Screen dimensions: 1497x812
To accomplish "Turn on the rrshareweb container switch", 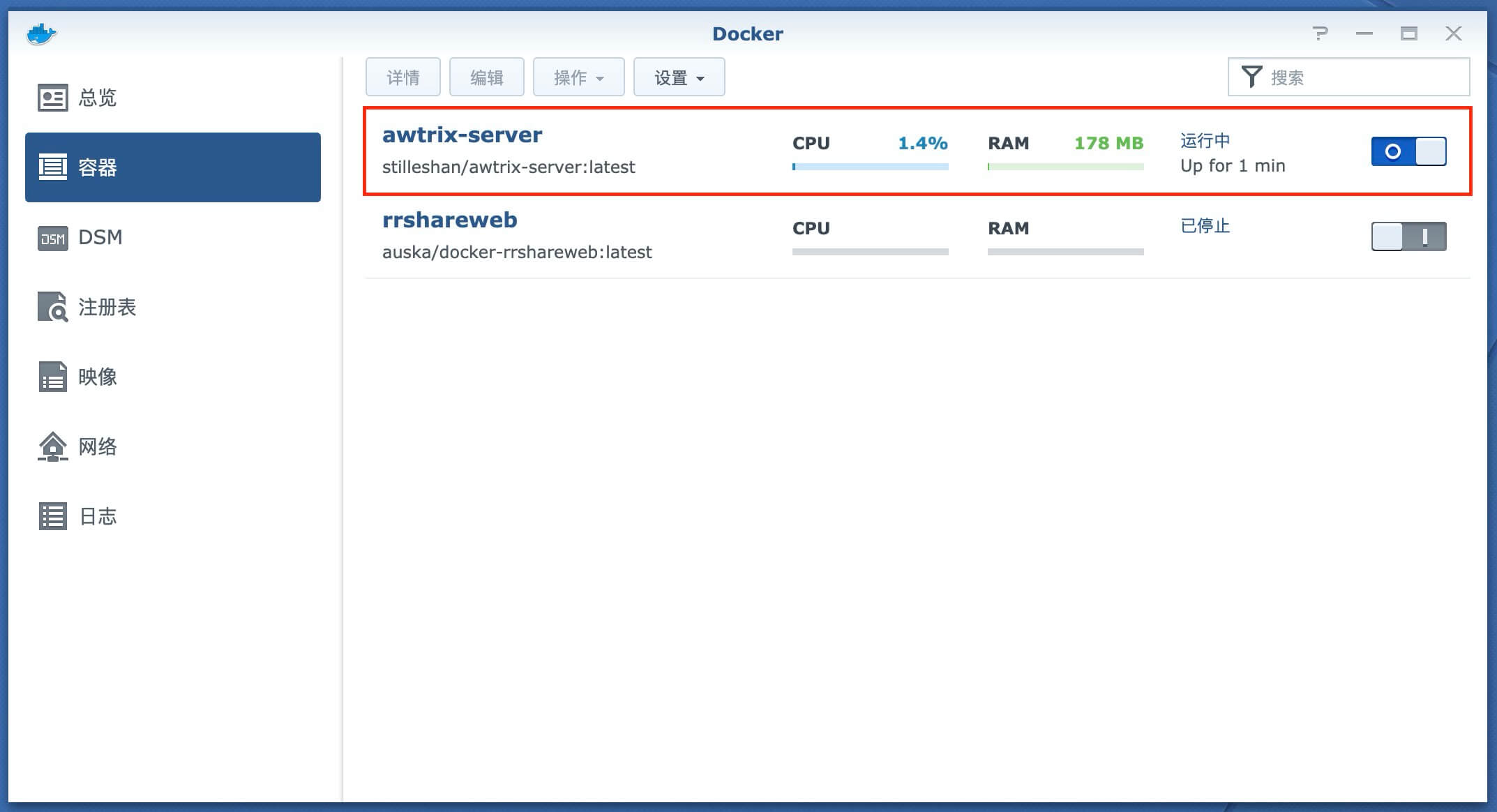I will 1408,236.
